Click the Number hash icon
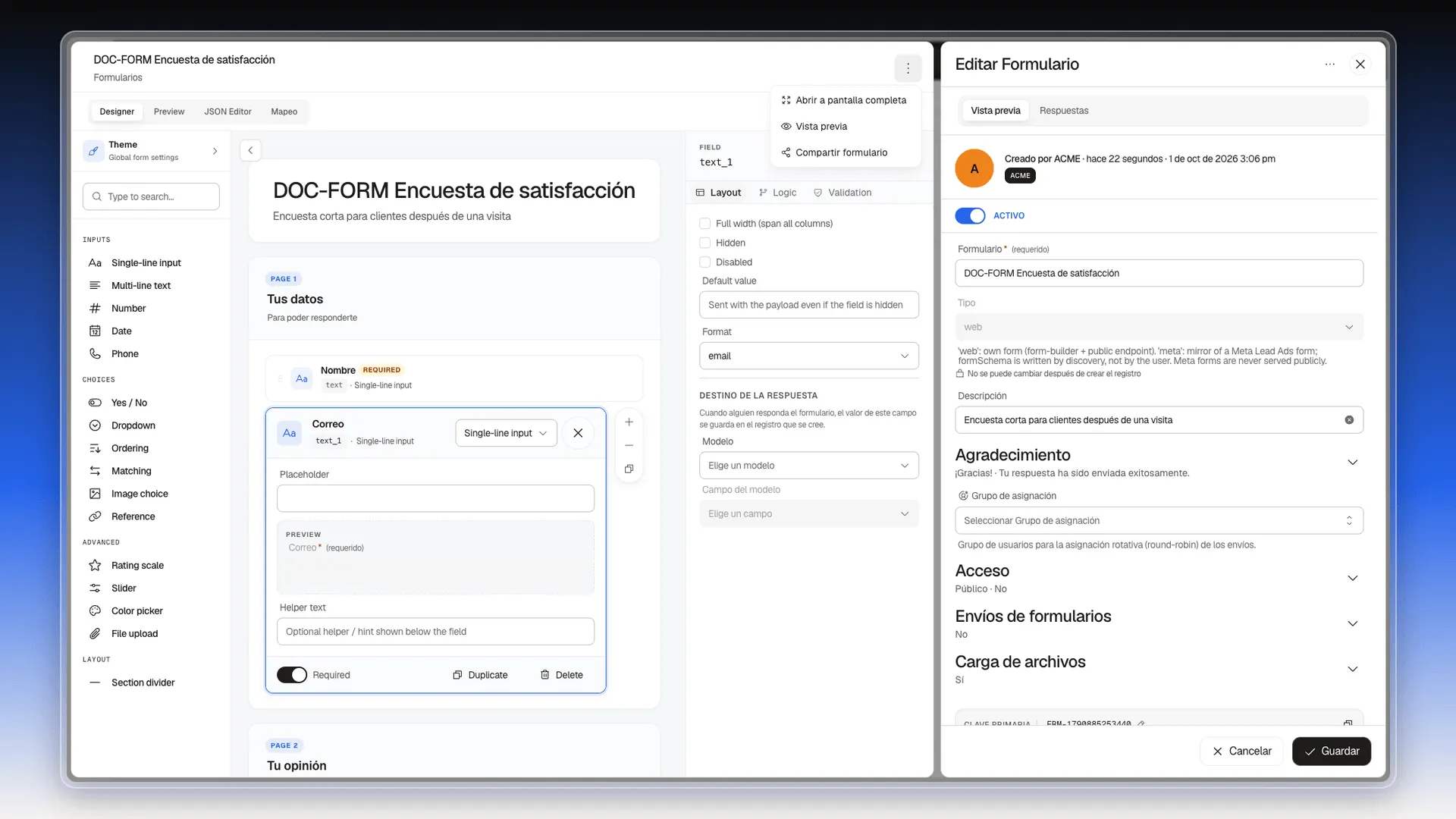Image resolution: width=1456 pixels, height=819 pixels. pyautogui.click(x=95, y=309)
